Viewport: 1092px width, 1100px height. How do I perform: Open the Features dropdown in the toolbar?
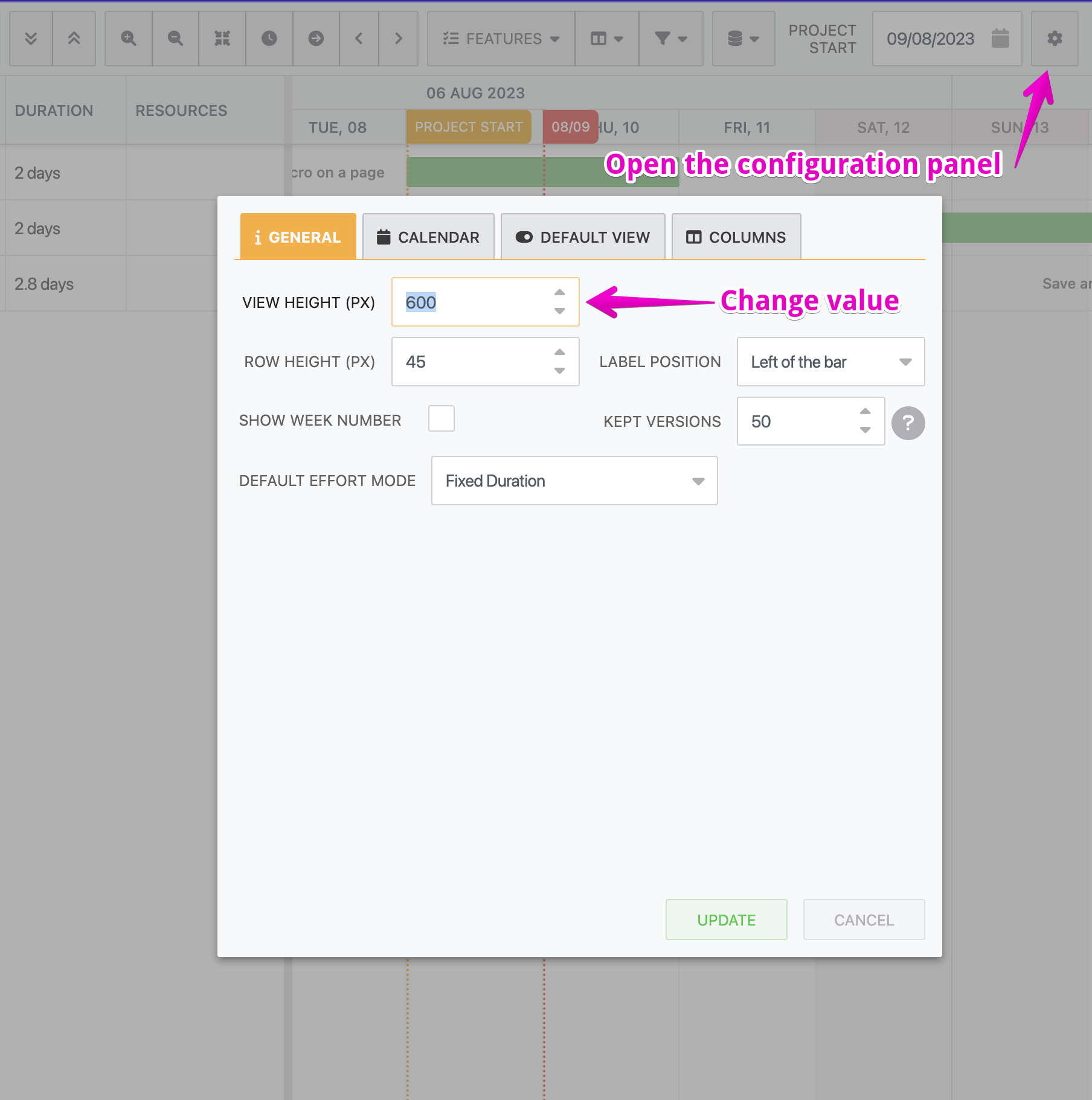[x=500, y=39]
